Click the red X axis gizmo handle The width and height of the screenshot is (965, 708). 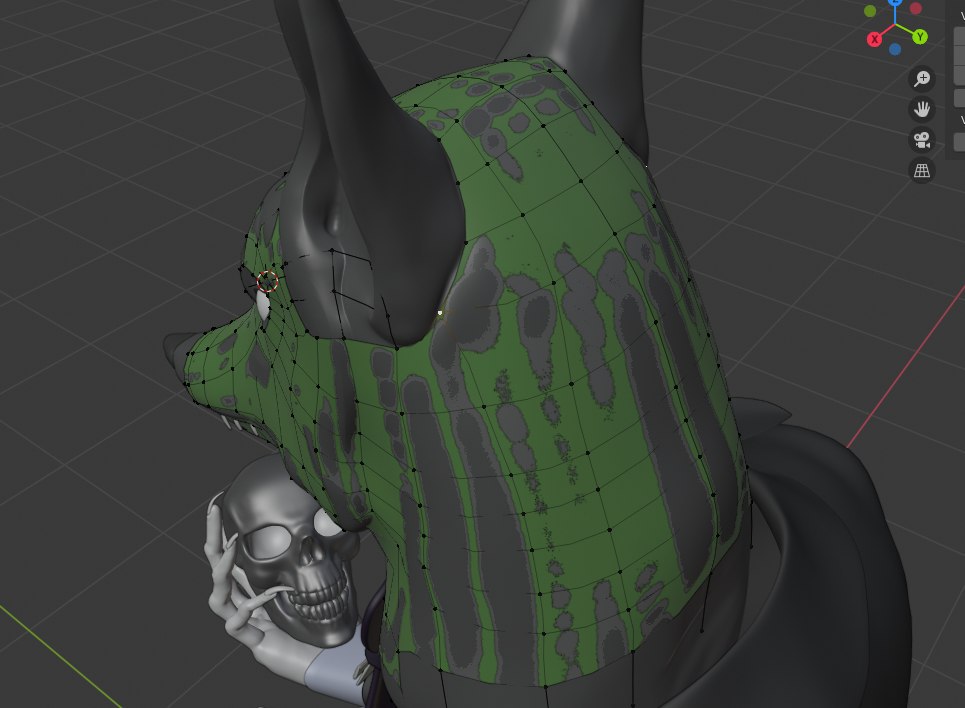coord(875,39)
